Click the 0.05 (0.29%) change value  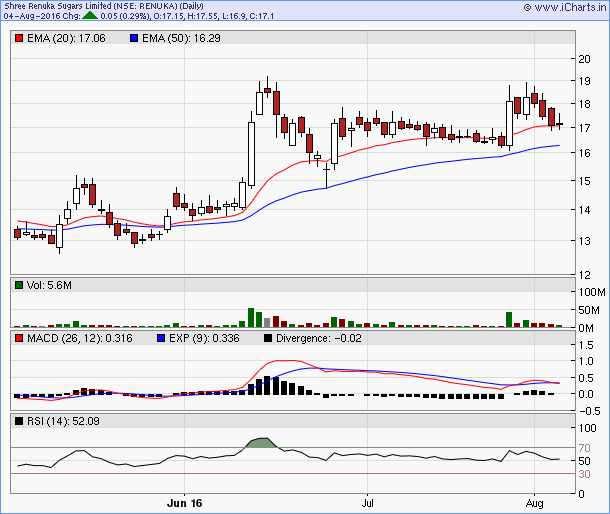tap(125, 16)
